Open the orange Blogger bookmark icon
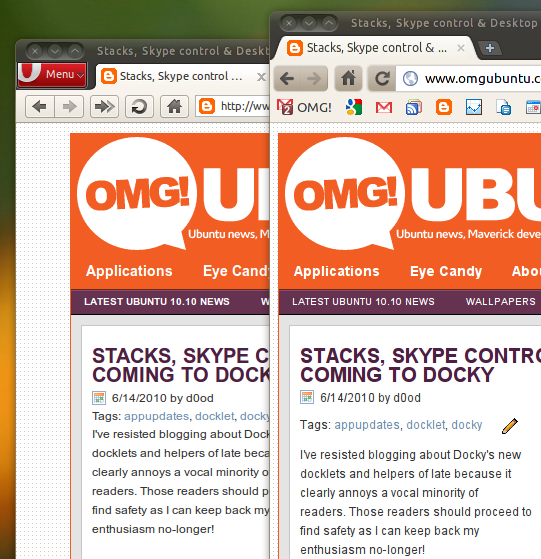 point(444,107)
